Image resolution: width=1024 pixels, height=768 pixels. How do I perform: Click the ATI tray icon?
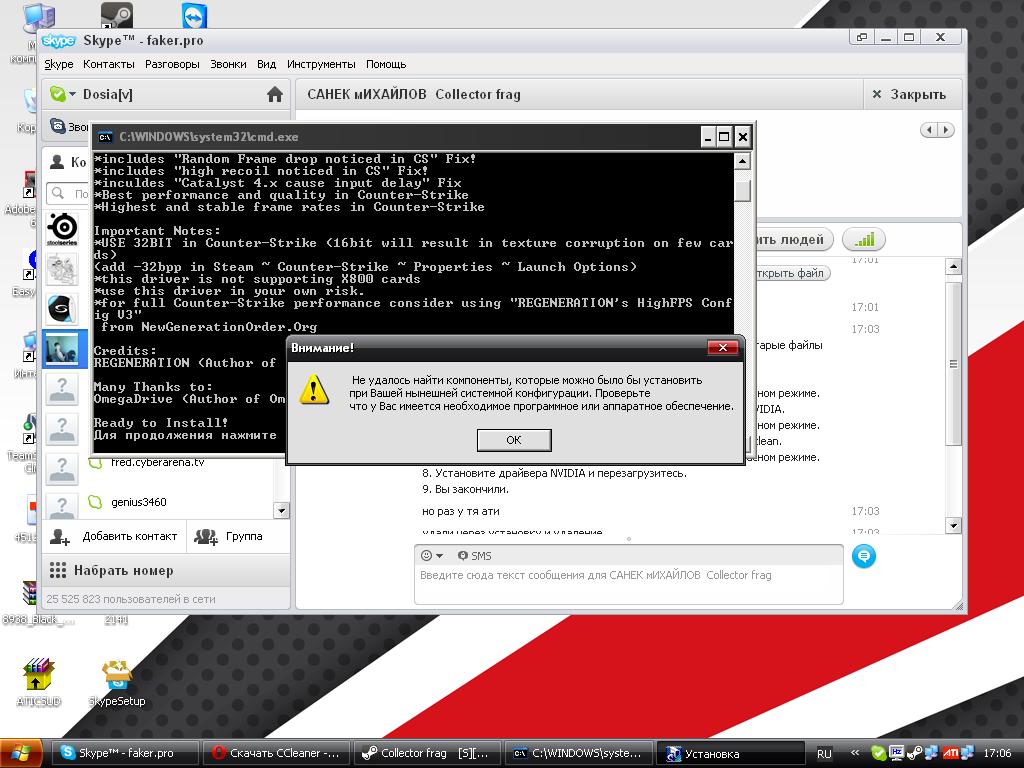point(950,753)
